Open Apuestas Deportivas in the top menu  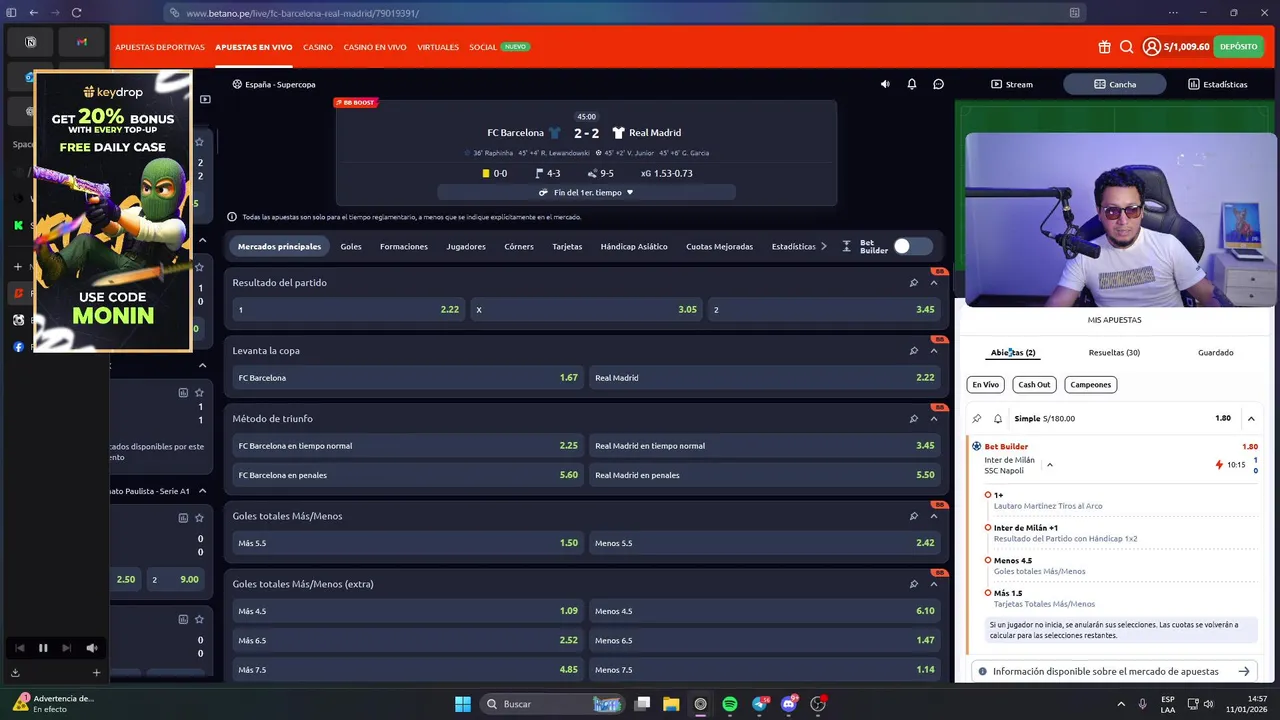pyautogui.click(x=160, y=47)
